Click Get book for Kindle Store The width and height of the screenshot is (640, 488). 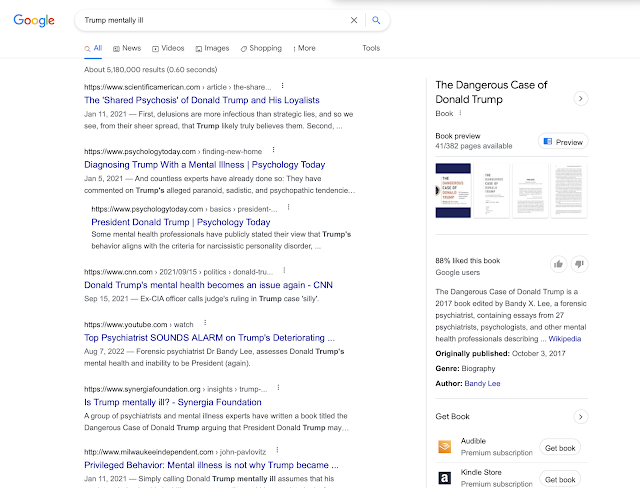pyautogui.click(x=560, y=479)
